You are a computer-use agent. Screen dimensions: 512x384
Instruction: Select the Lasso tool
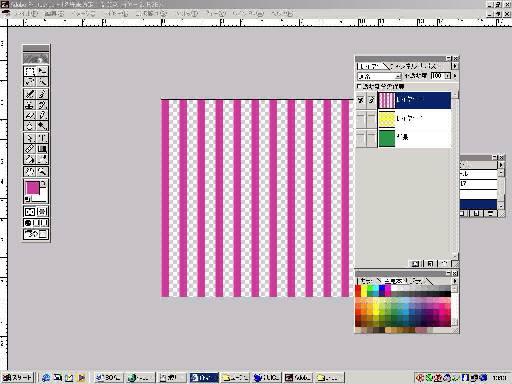tap(30, 81)
